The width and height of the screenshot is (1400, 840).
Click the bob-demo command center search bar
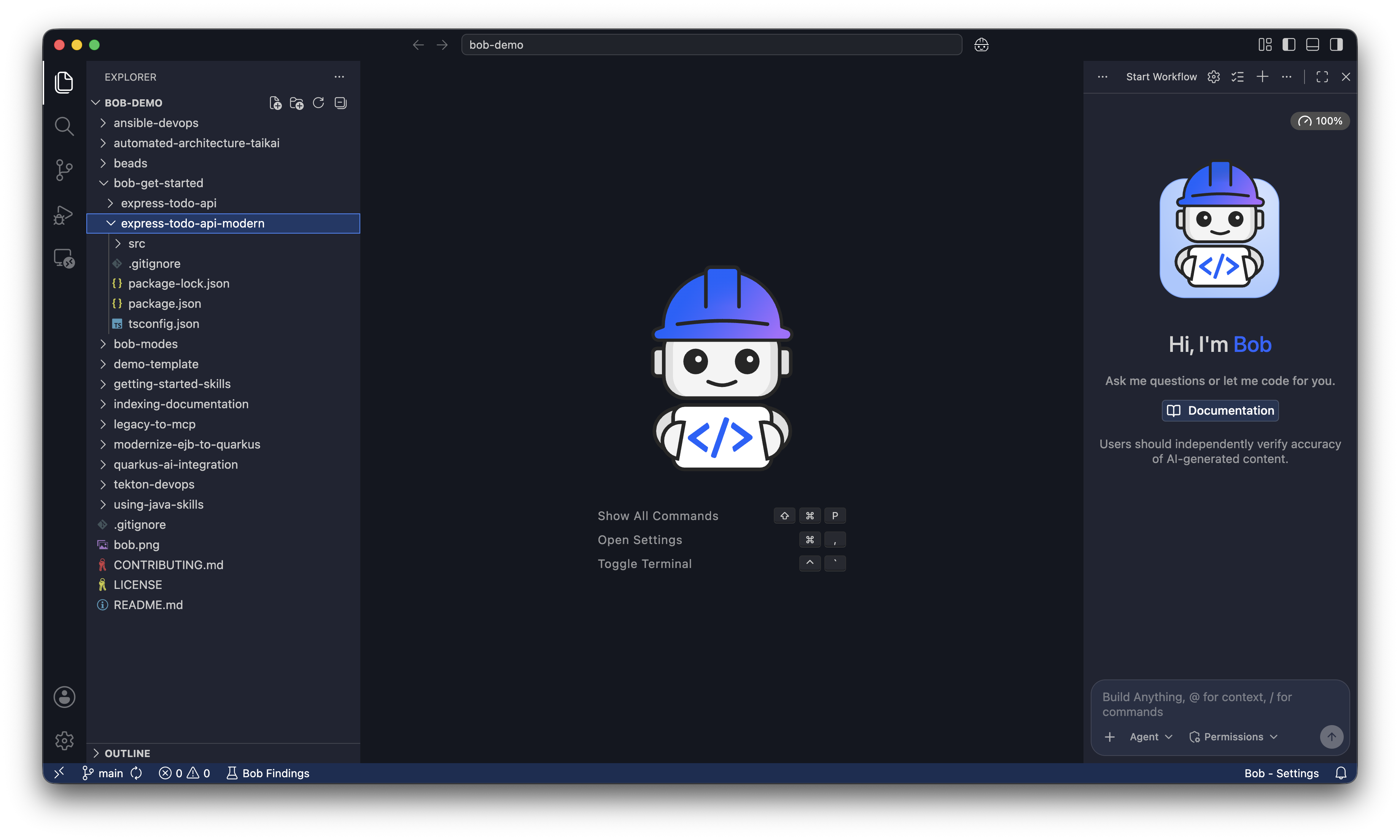point(711,45)
